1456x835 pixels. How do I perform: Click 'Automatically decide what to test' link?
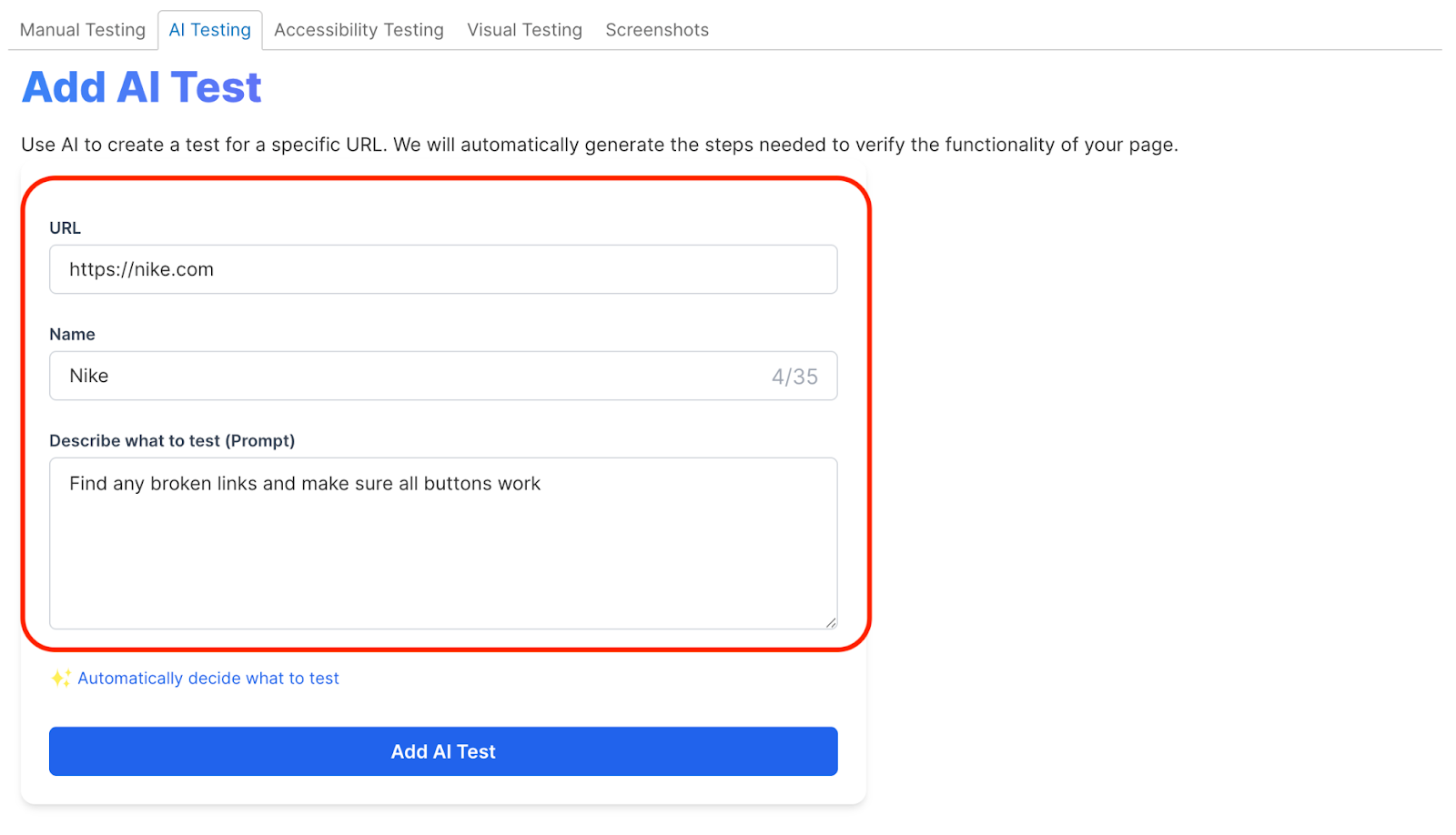pos(208,679)
